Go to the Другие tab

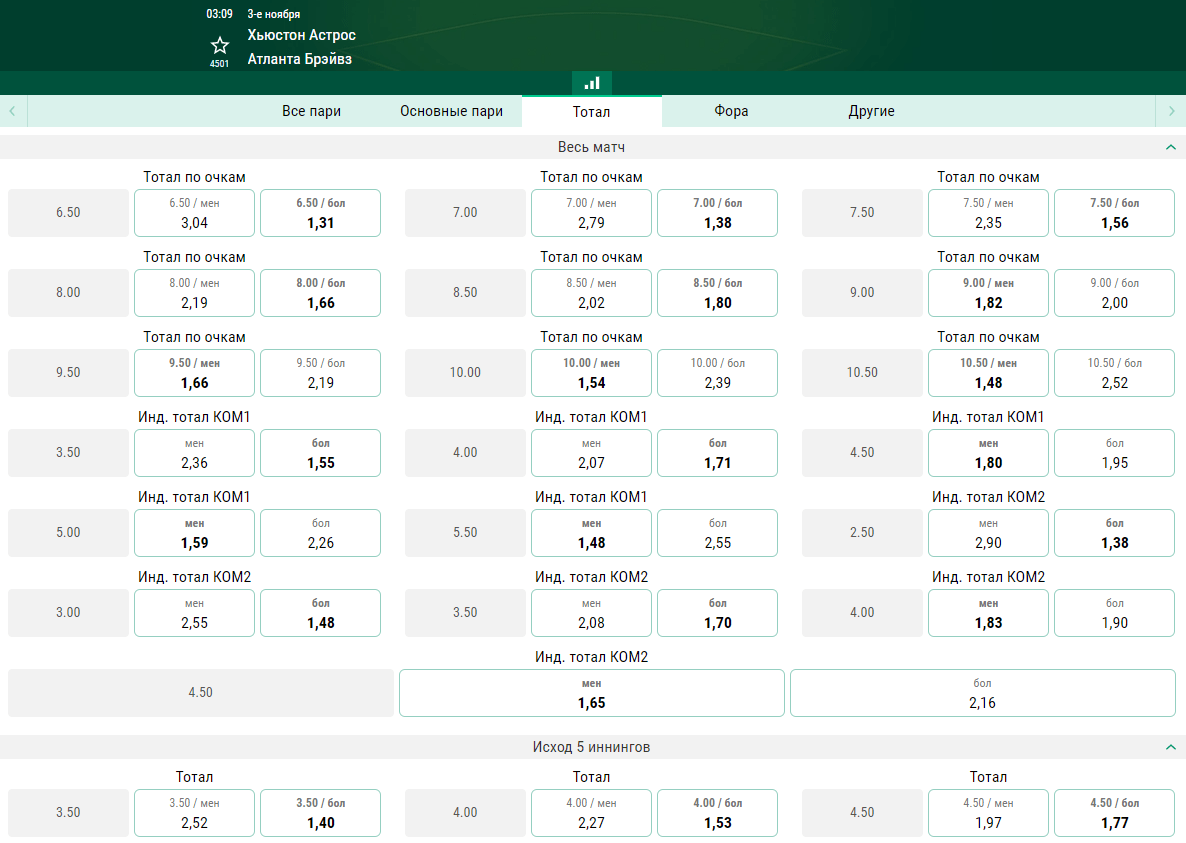pos(871,111)
